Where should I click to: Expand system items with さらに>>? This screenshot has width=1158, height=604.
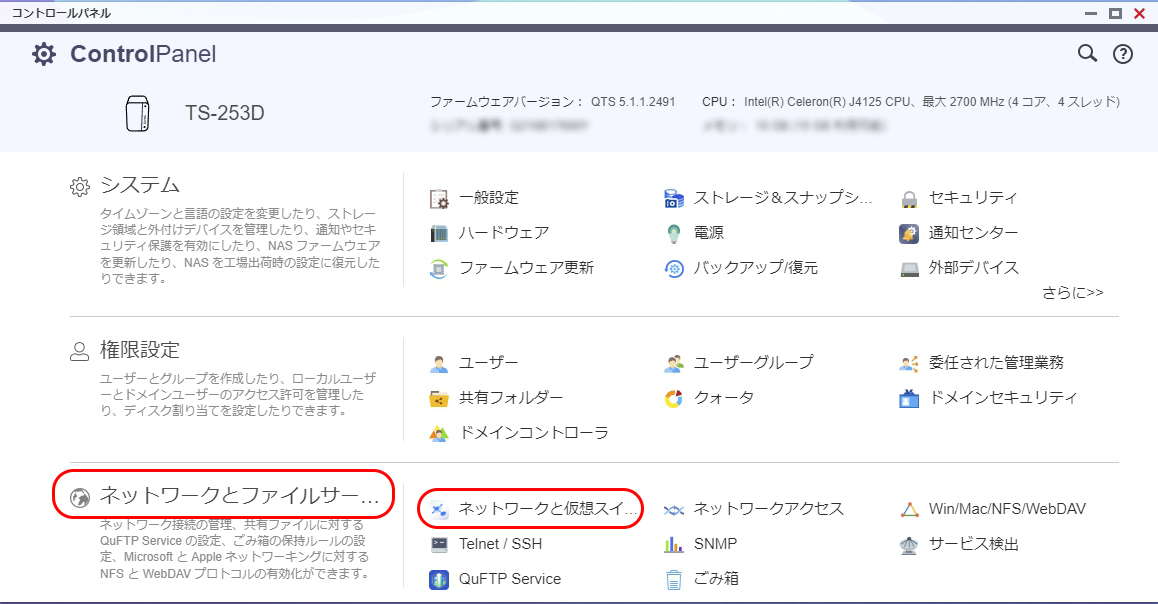[1072, 293]
